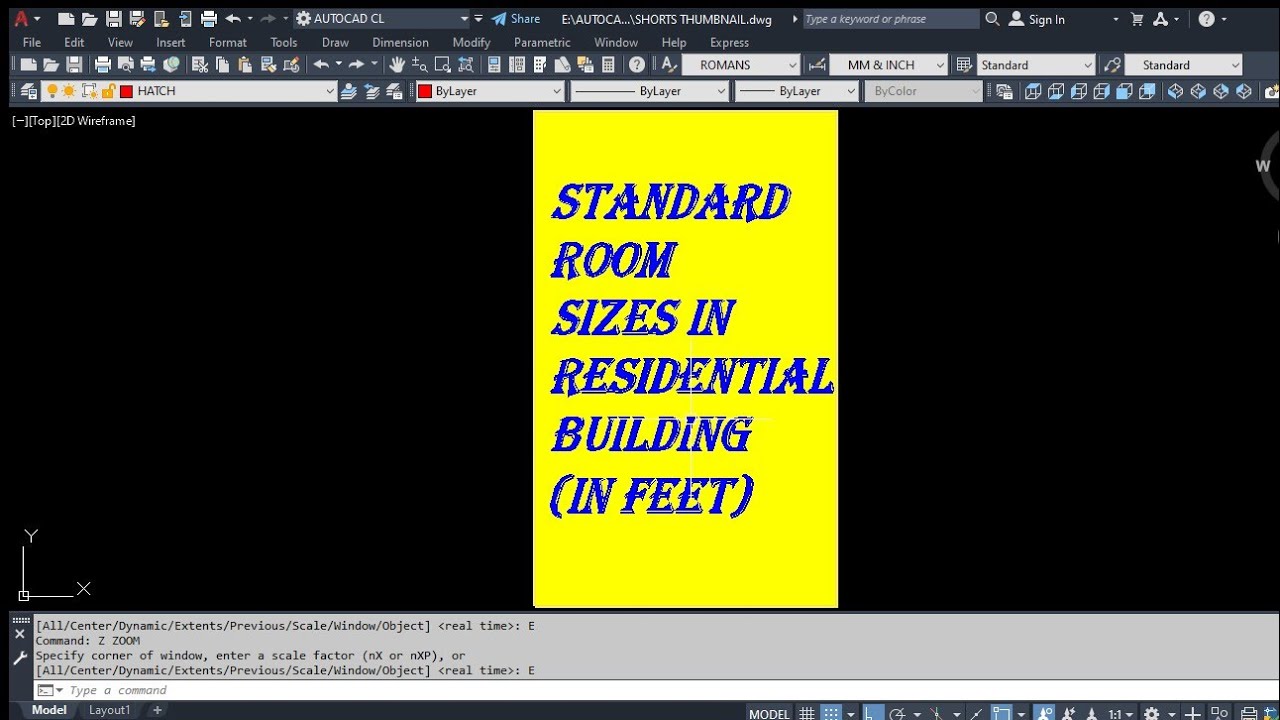Open the Format menu
Viewport: 1280px width, 720px height.
tap(228, 42)
